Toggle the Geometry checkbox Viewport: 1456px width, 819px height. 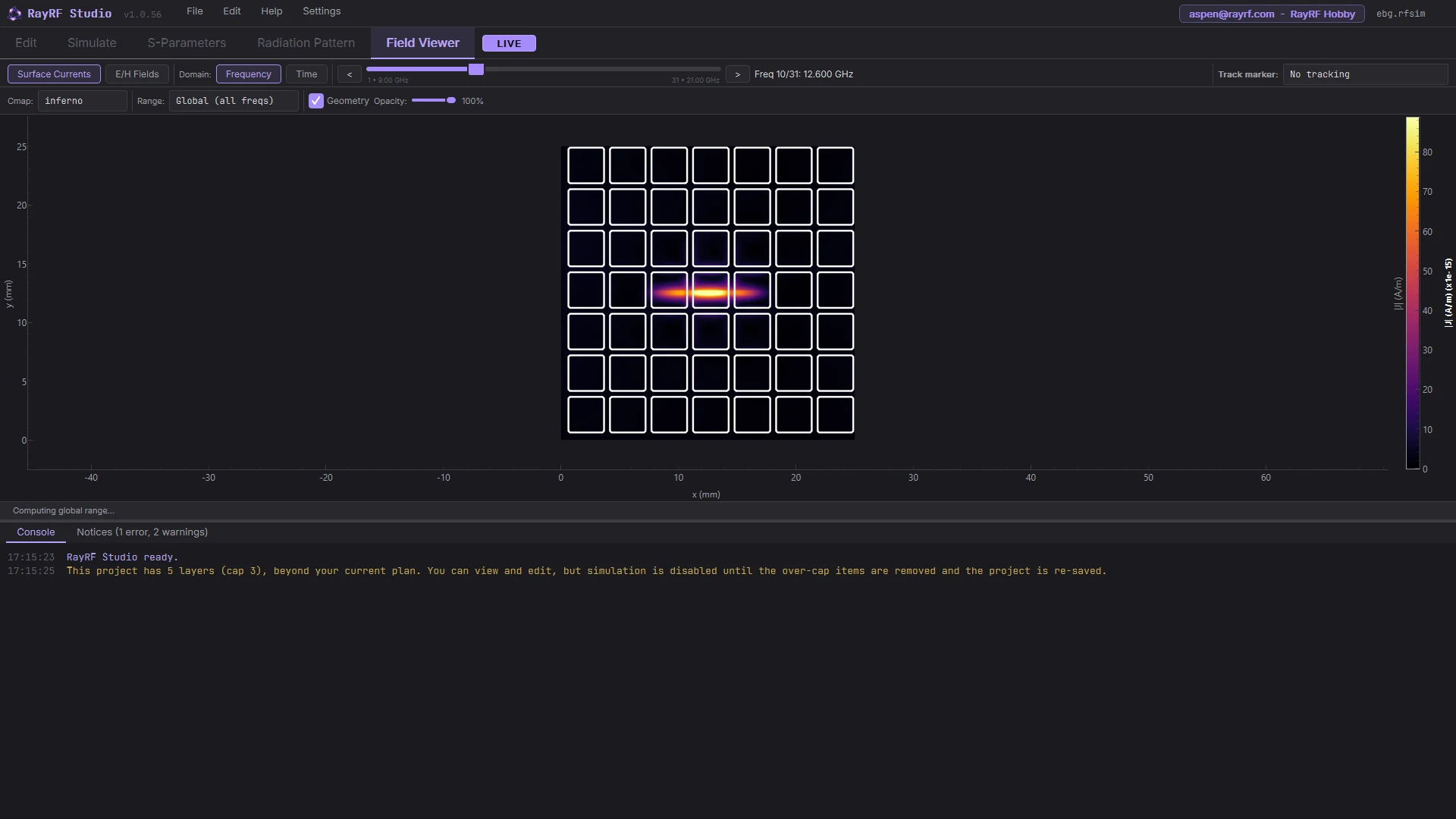(316, 101)
